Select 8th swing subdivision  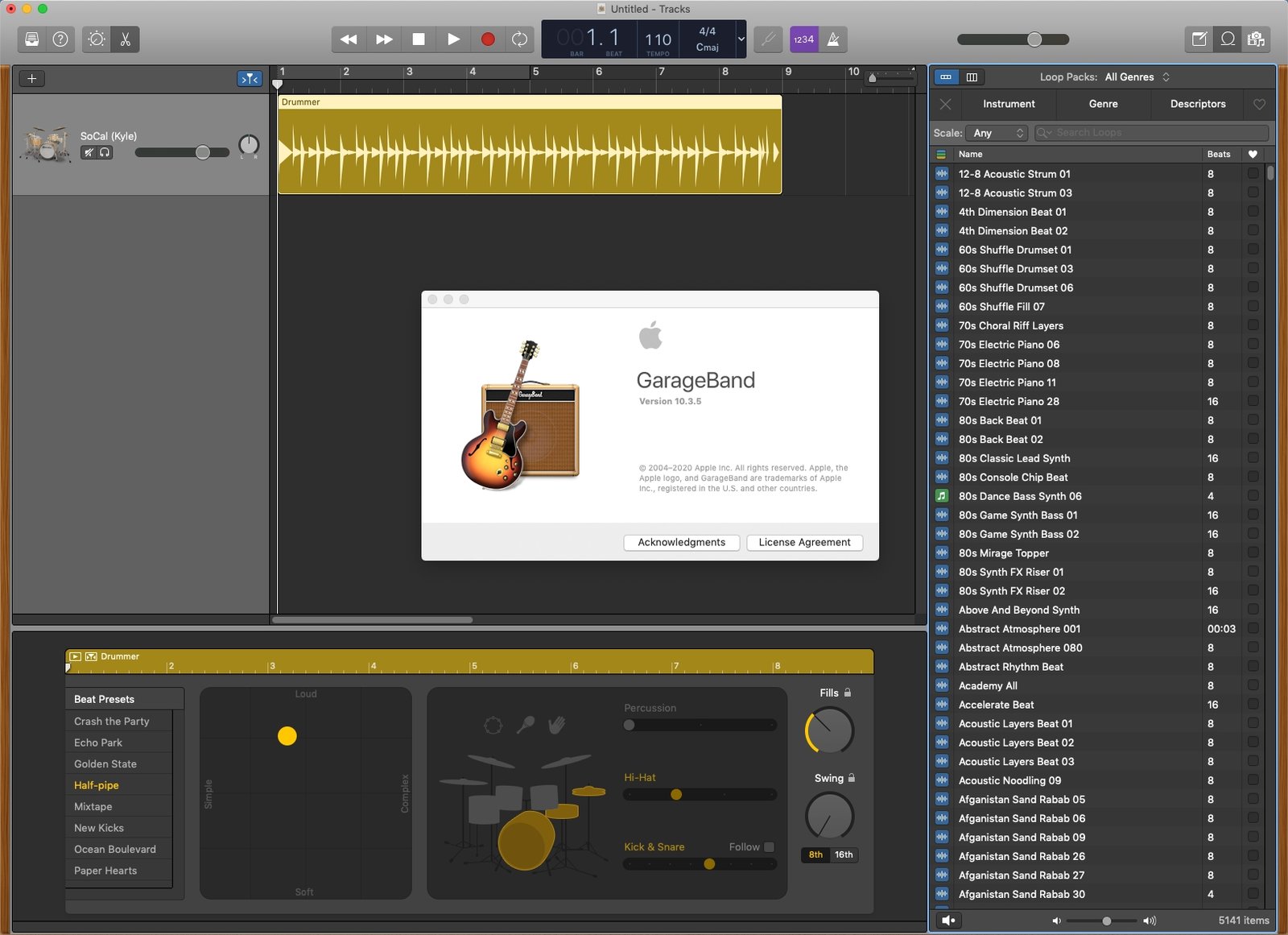click(x=815, y=855)
